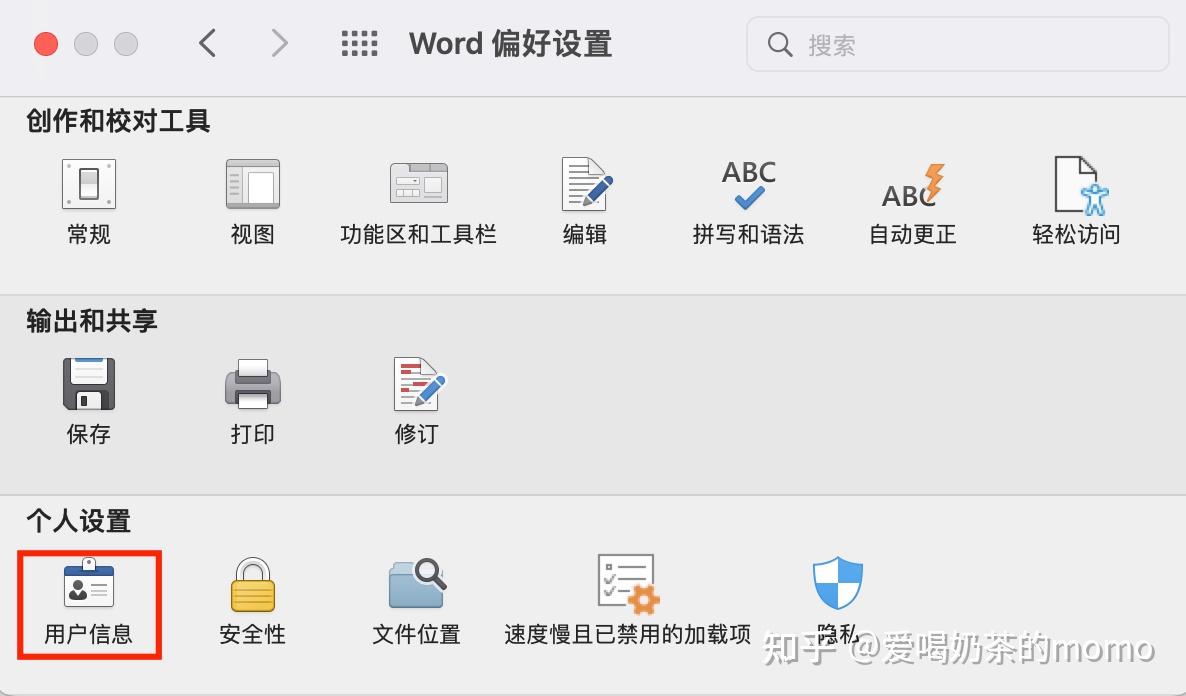Open the 常规 (General) preferences icon
Viewport: 1186px width, 696px height.
coord(88,184)
